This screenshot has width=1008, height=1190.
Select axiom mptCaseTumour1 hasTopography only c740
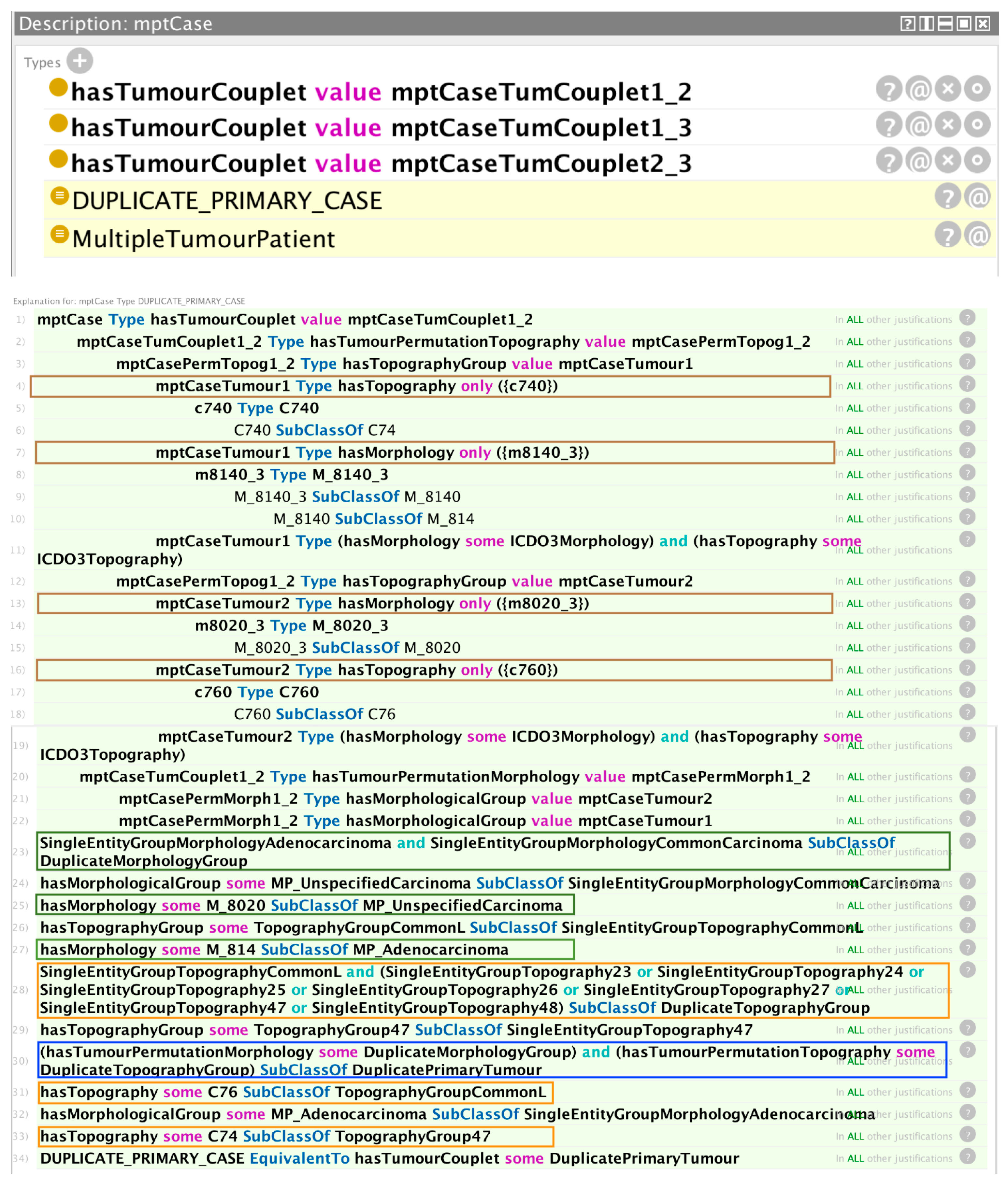[356, 386]
